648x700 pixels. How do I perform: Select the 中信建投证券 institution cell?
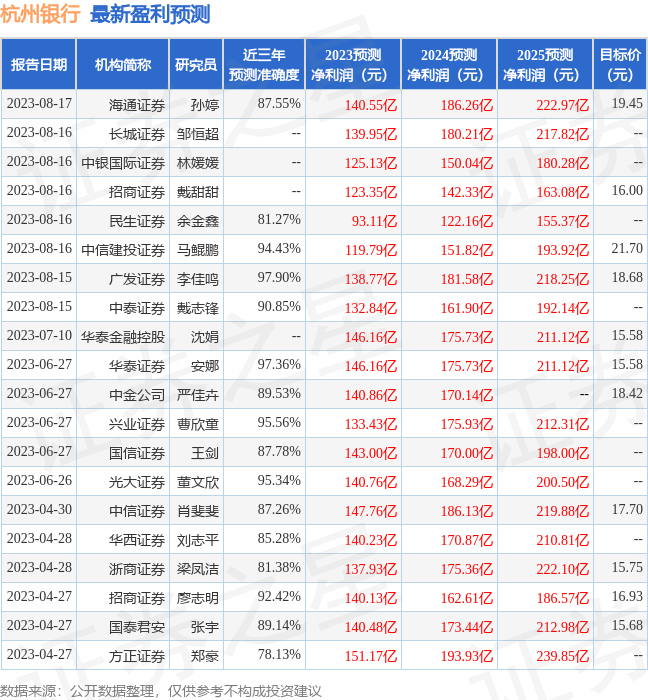point(123,250)
